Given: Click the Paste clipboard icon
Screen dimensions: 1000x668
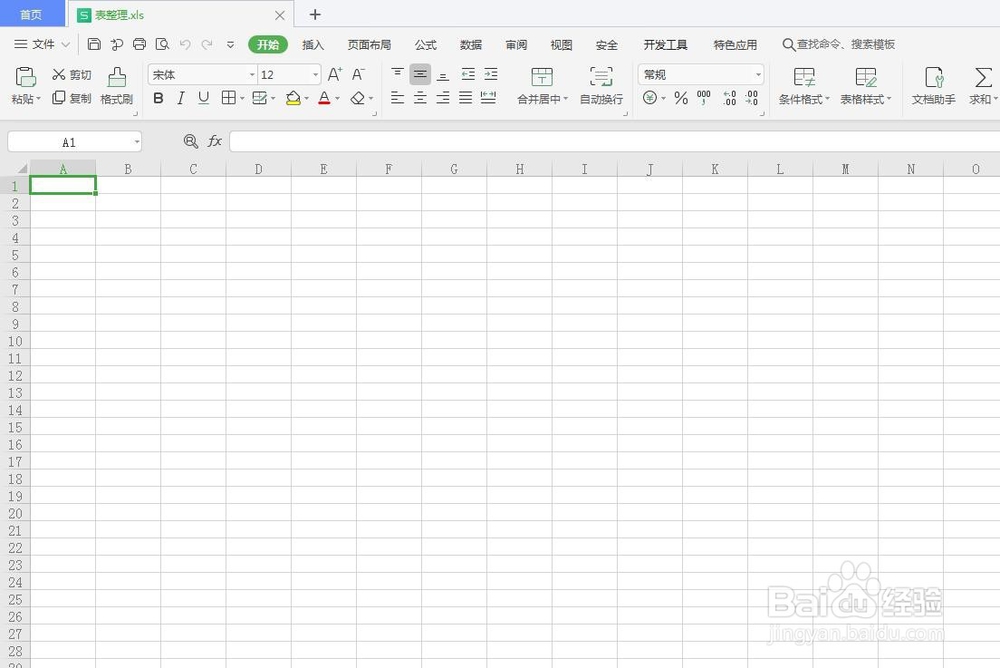Looking at the screenshot, I should pyautogui.click(x=26, y=77).
